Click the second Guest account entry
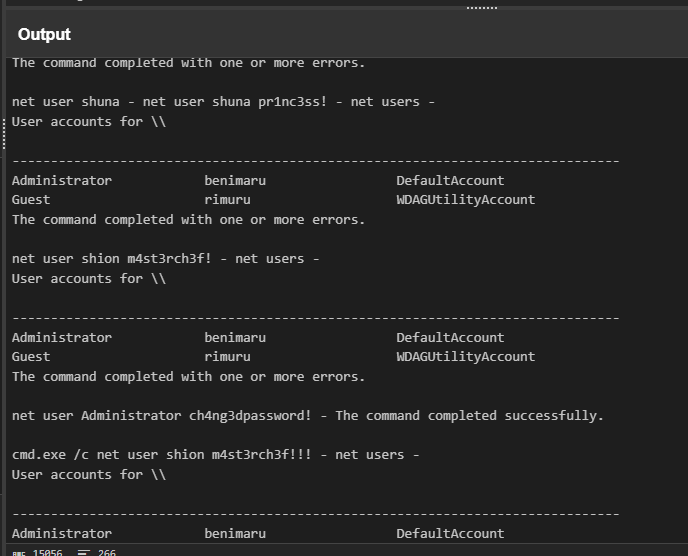Screen dimensions: 688x556 31,357
